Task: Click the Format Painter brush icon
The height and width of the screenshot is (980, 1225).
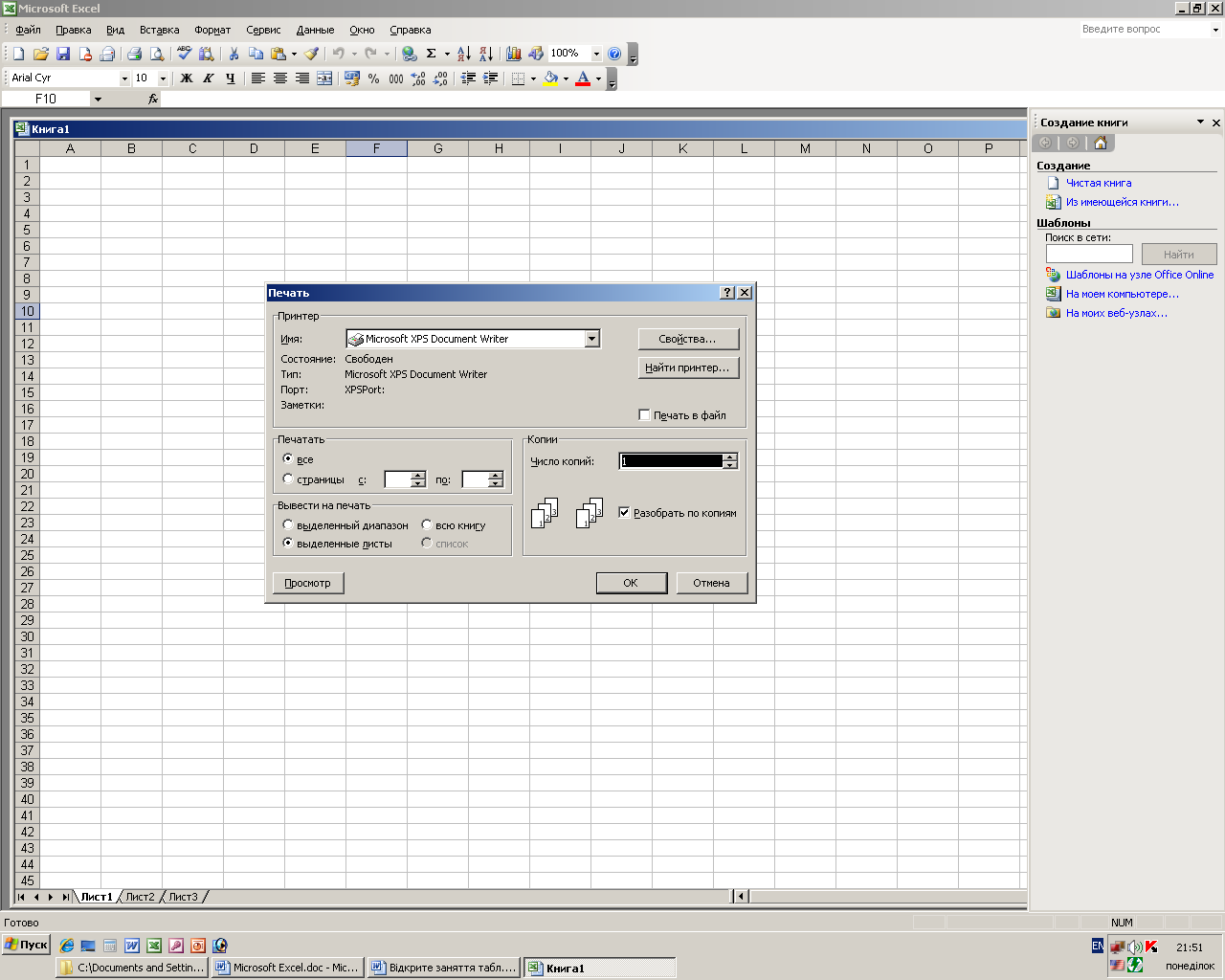Action: coord(312,54)
